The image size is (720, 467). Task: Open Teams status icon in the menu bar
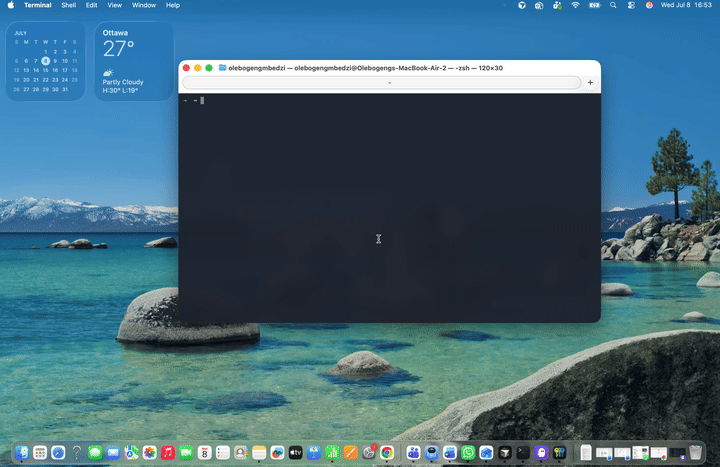[557, 5]
